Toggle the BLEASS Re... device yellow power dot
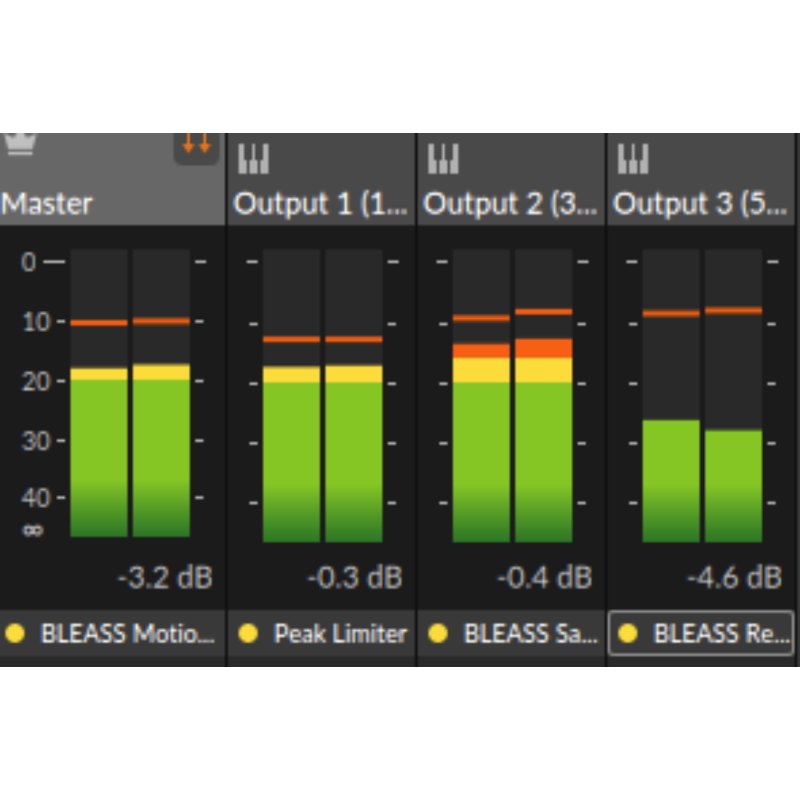 pos(628,633)
